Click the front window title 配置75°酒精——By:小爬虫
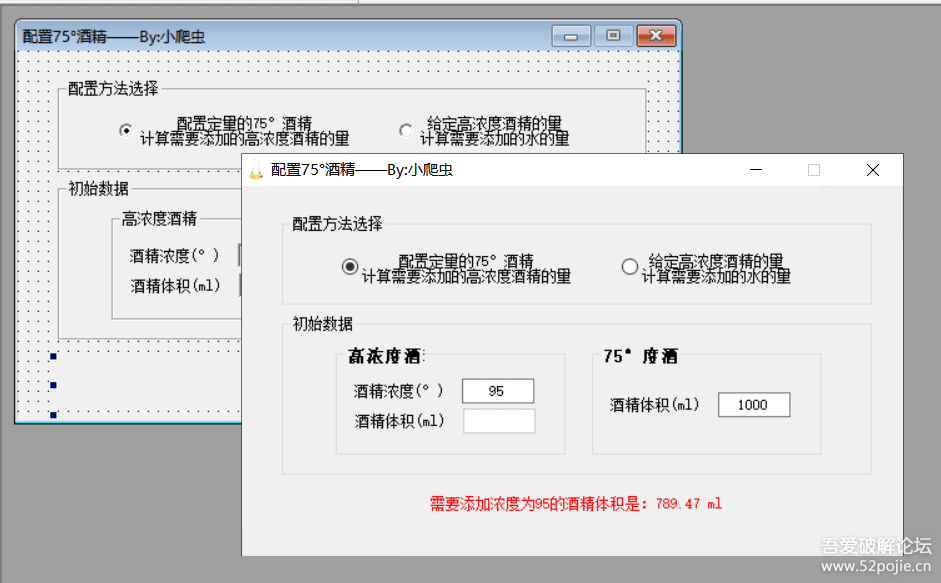 pos(362,170)
